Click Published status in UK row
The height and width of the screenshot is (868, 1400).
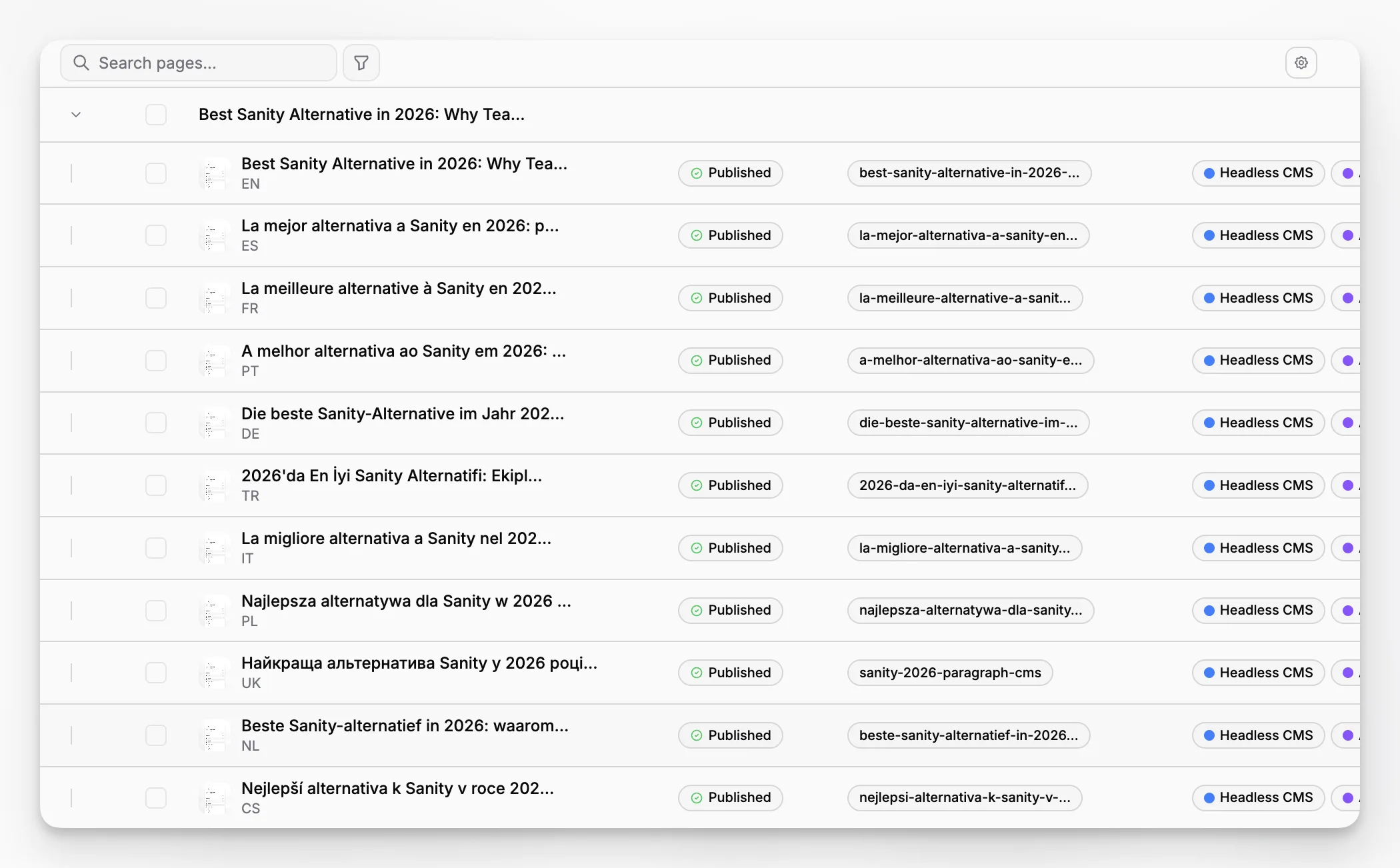pos(731,673)
